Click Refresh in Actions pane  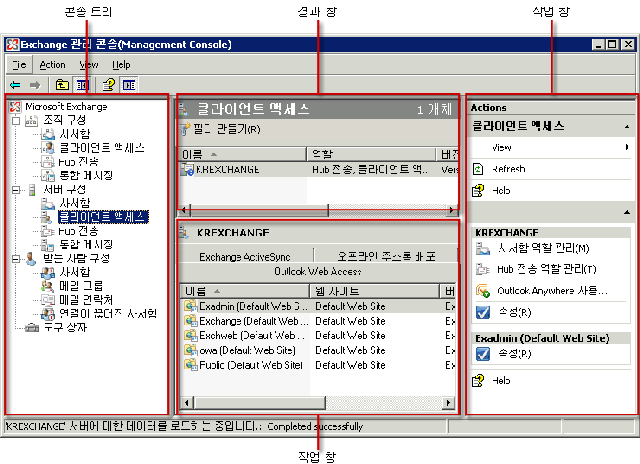point(508,169)
